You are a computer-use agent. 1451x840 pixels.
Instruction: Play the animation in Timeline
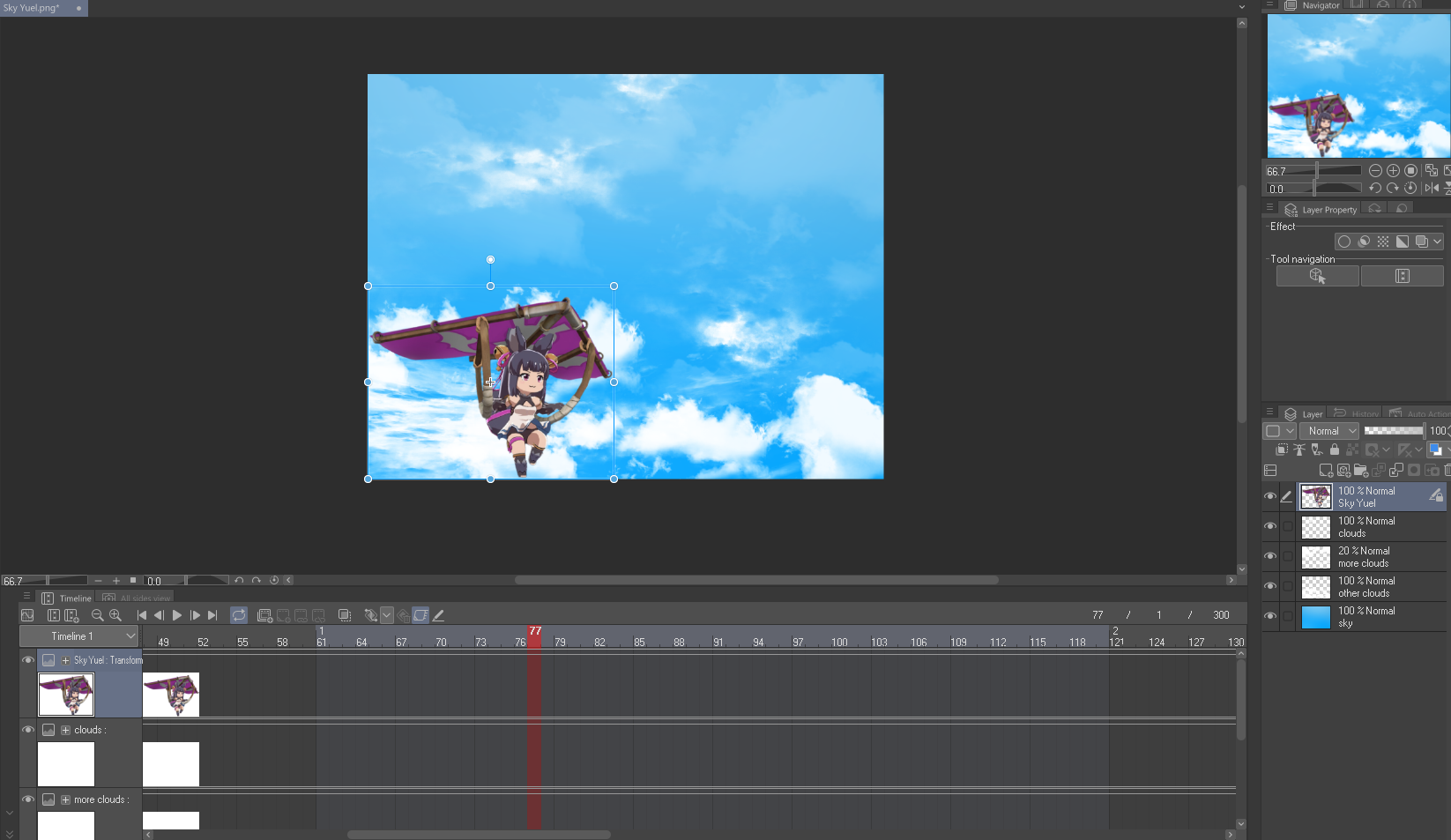[177, 615]
